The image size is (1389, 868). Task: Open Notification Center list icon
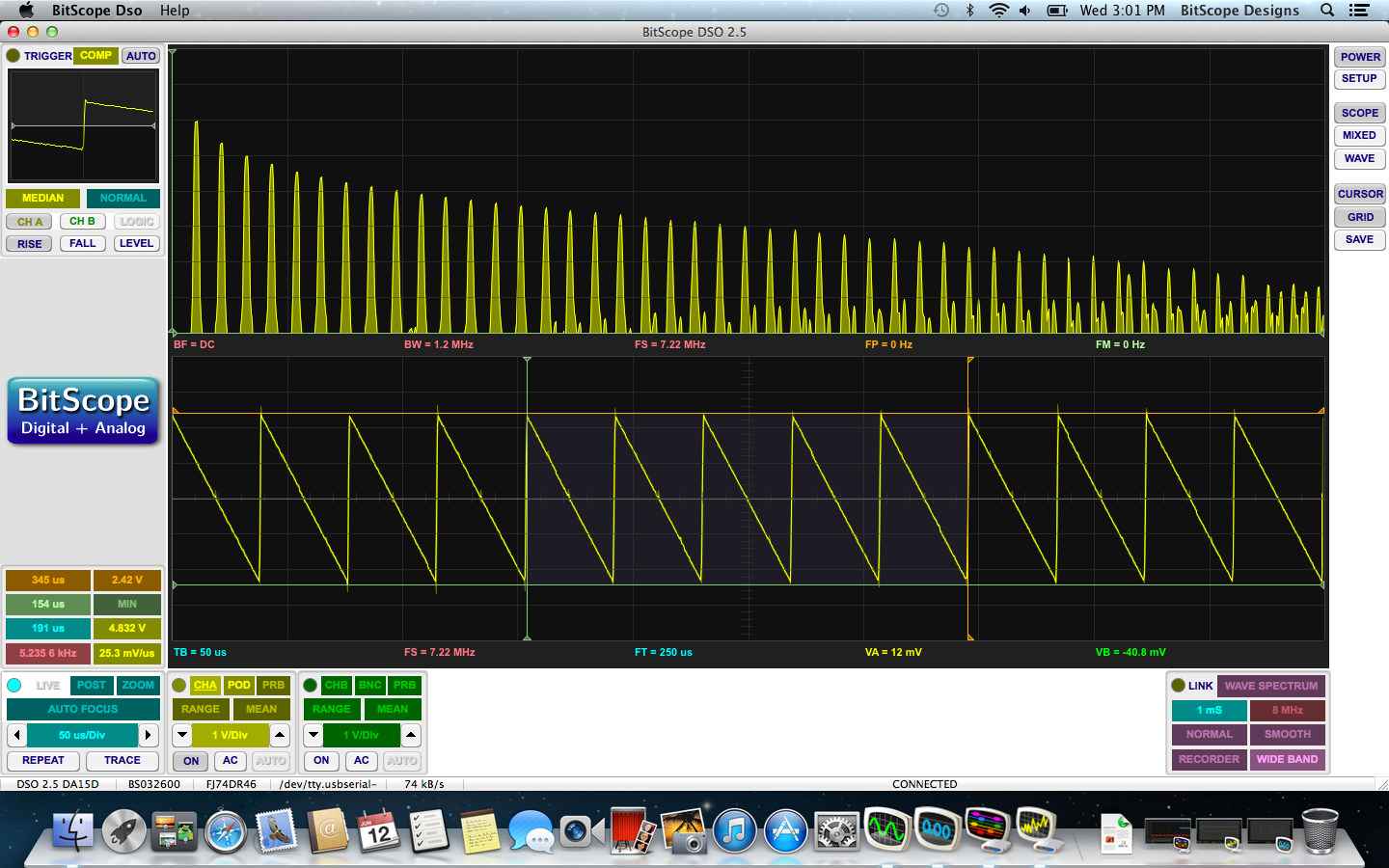[1359, 10]
